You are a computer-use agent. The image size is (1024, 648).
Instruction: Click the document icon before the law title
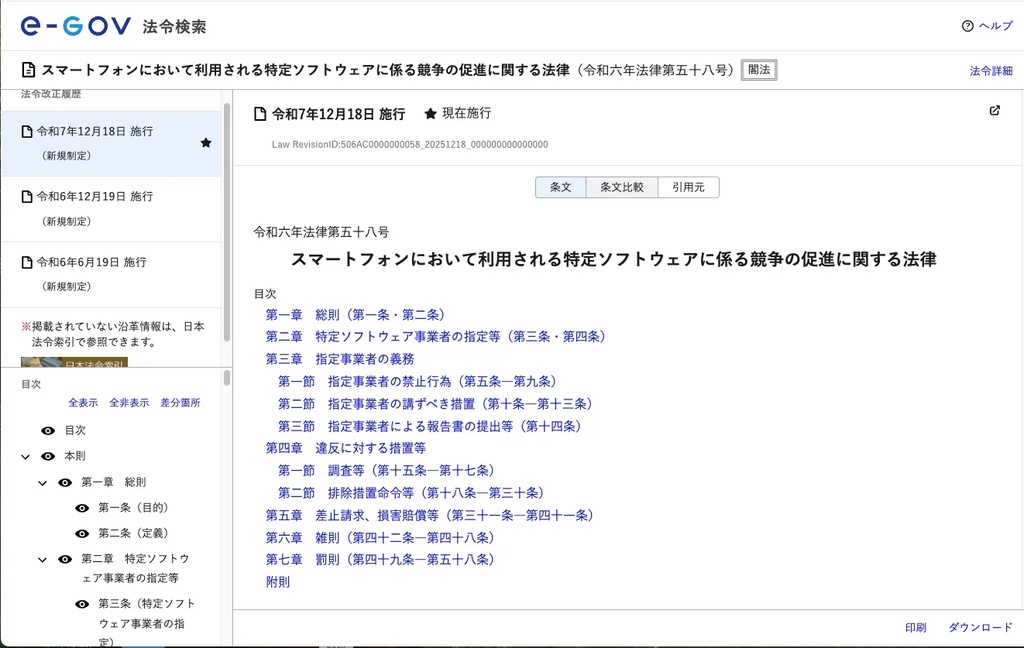tap(29, 70)
